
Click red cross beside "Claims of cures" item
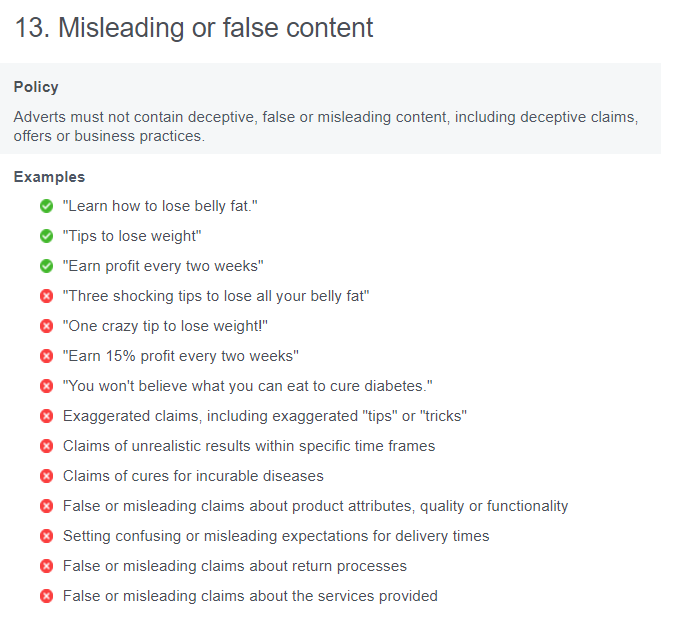pos(46,476)
